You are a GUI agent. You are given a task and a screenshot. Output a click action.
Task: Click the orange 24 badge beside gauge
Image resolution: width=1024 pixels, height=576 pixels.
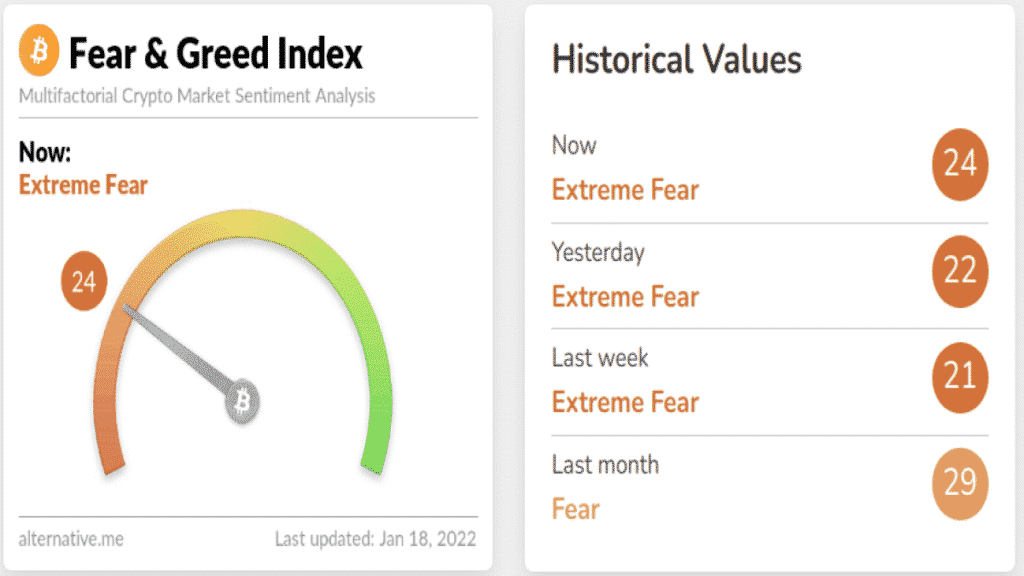[84, 281]
